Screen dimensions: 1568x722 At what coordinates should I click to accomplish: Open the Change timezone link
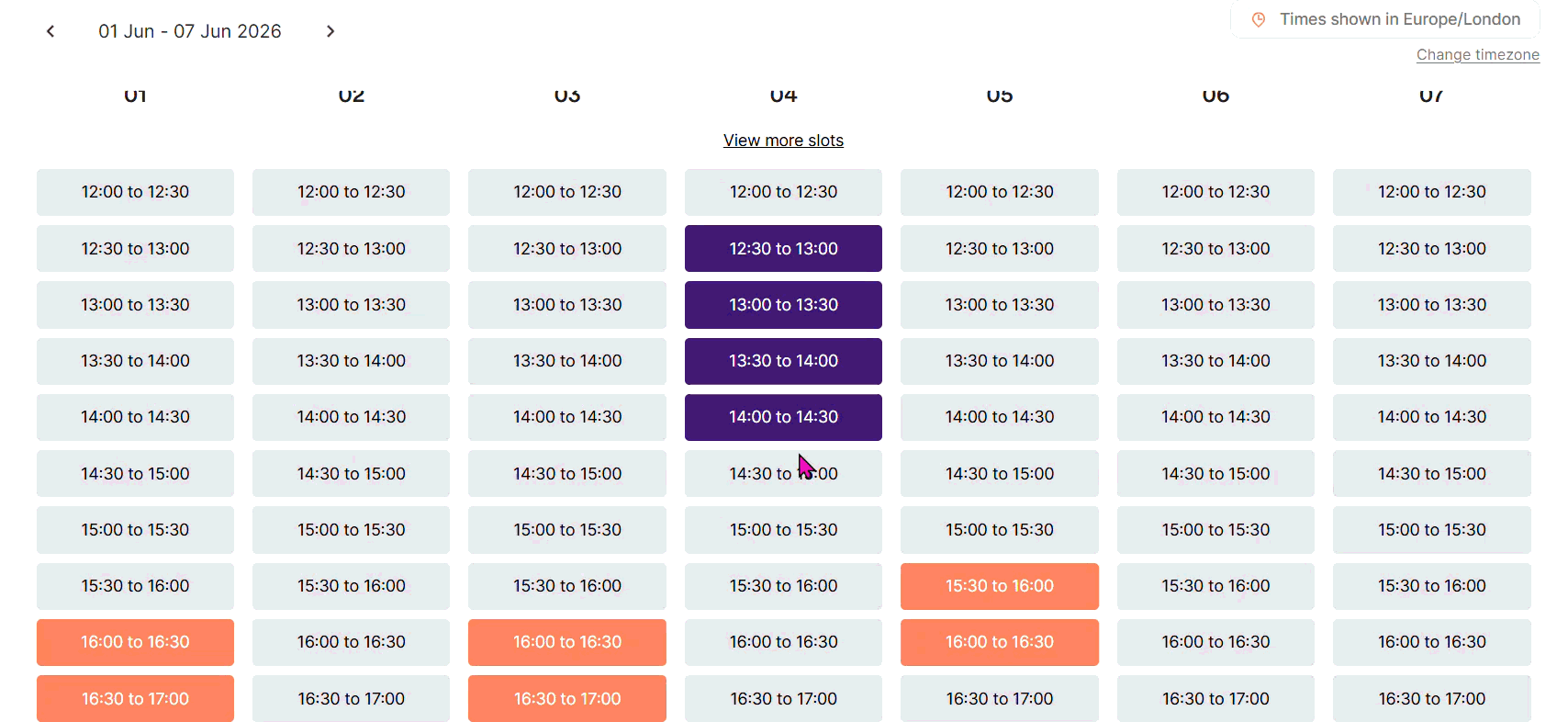(x=1477, y=55)
